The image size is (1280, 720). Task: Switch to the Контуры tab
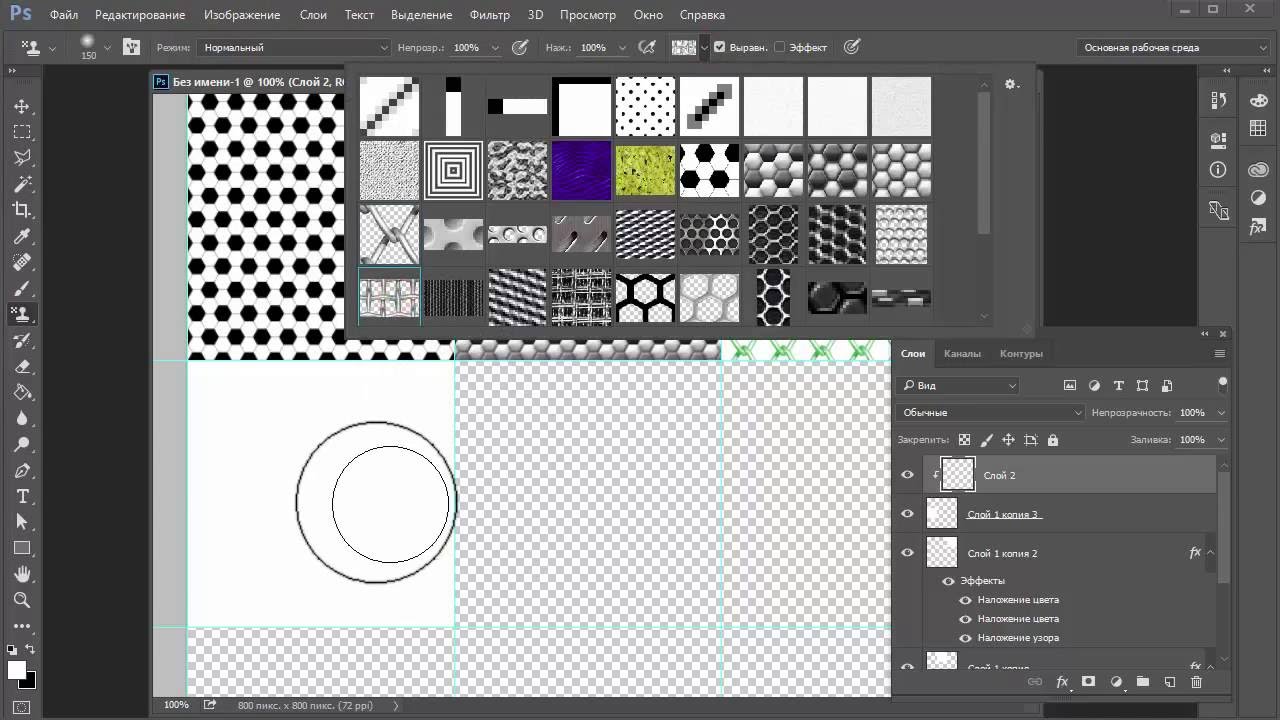pyautogui.click(x=1021, y=353)
